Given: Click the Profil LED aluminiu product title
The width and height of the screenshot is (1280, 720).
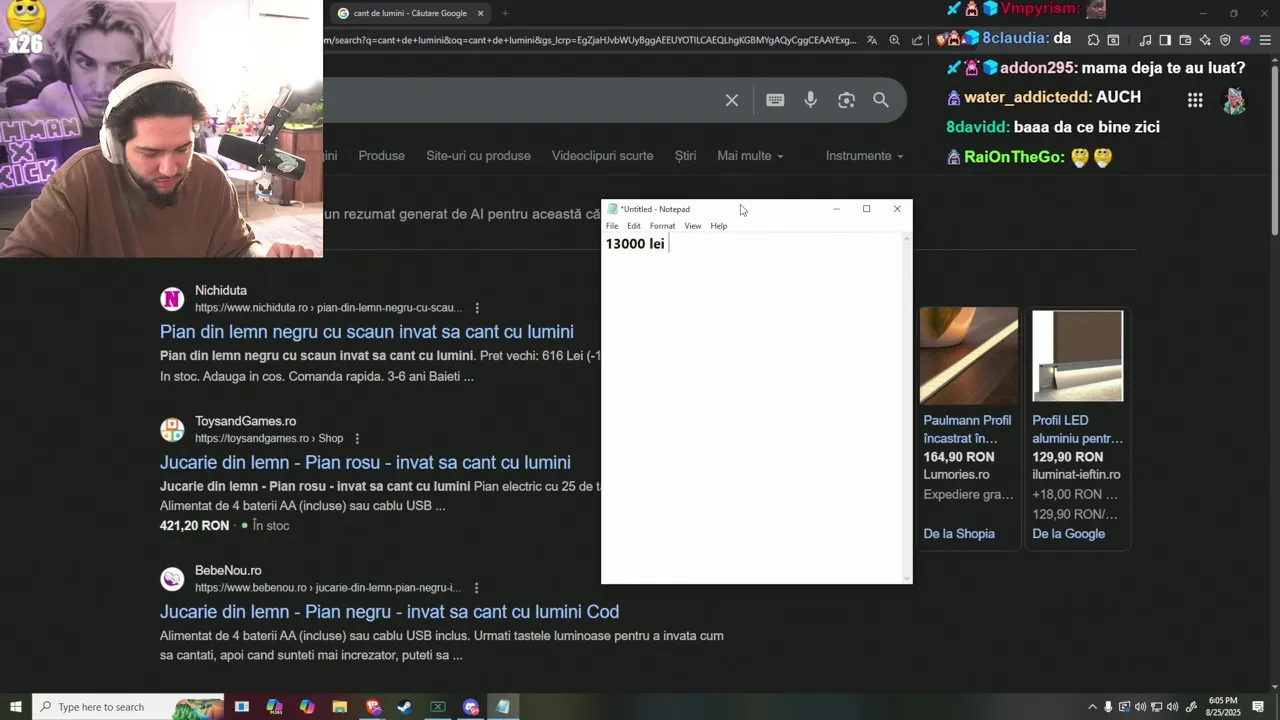Looking at the screenshot, I should [x=1077, y=429].
